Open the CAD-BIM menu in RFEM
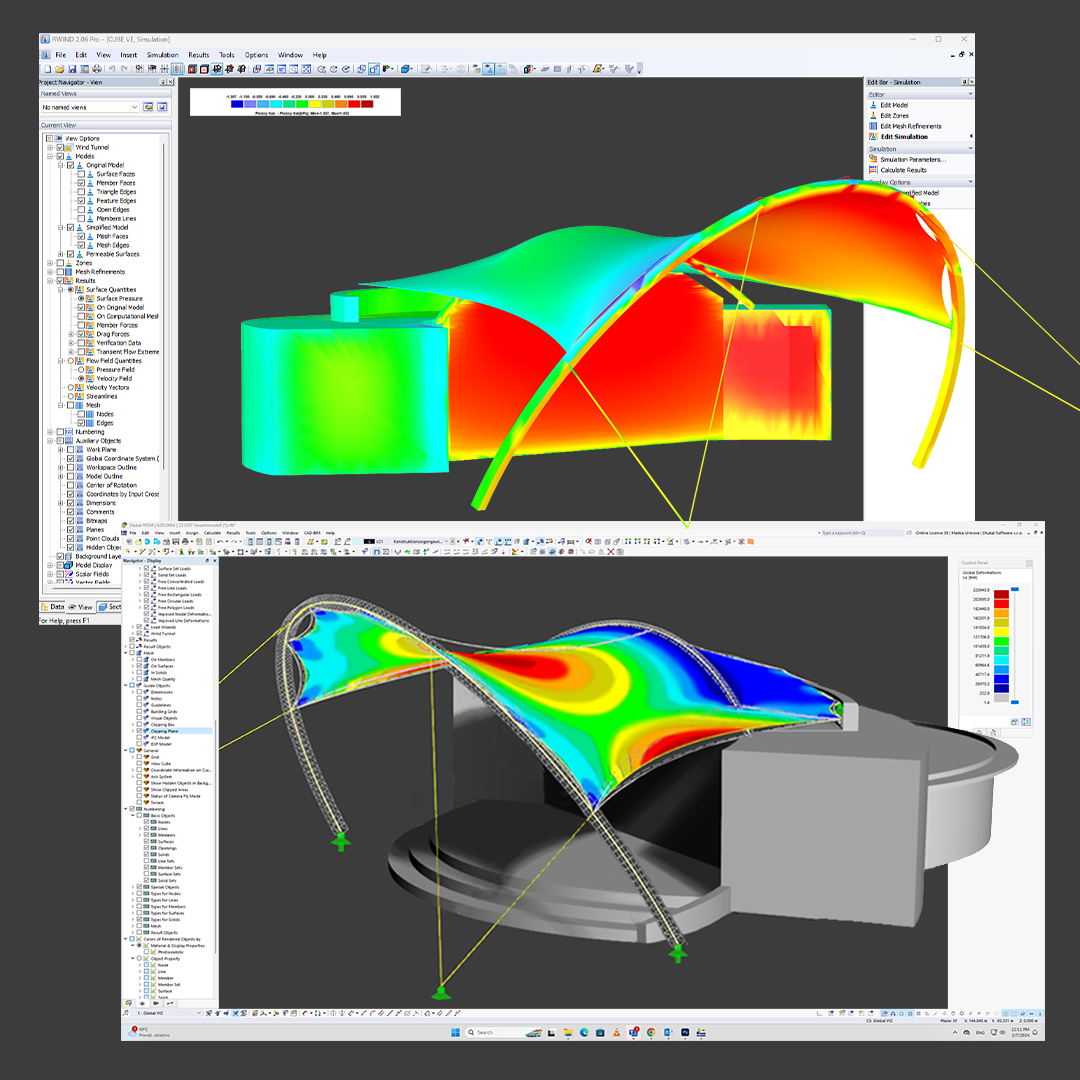 point(312,533)
